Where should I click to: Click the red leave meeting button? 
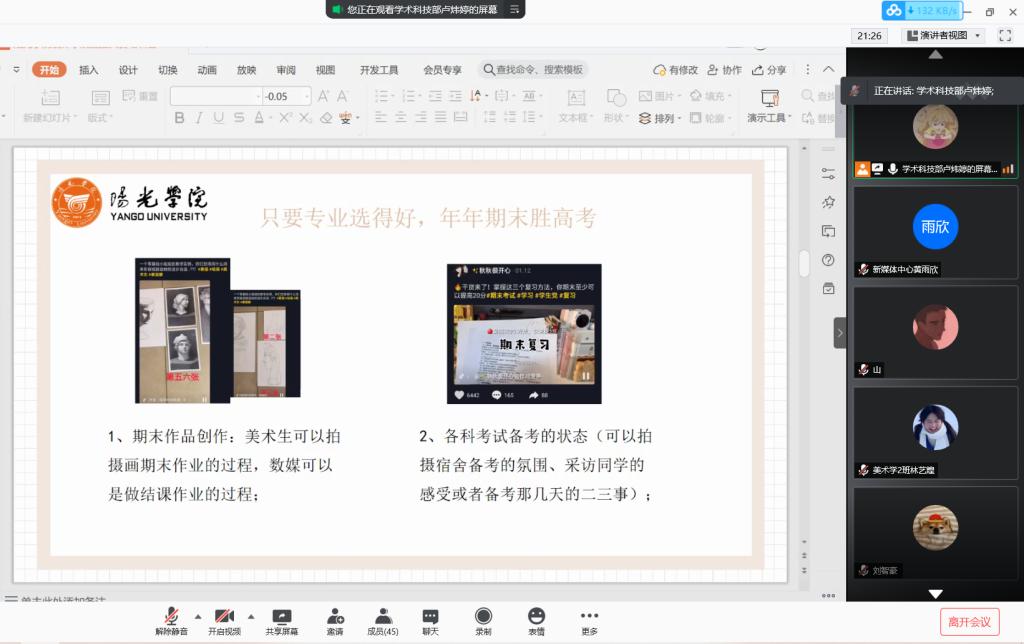point(969,622)
